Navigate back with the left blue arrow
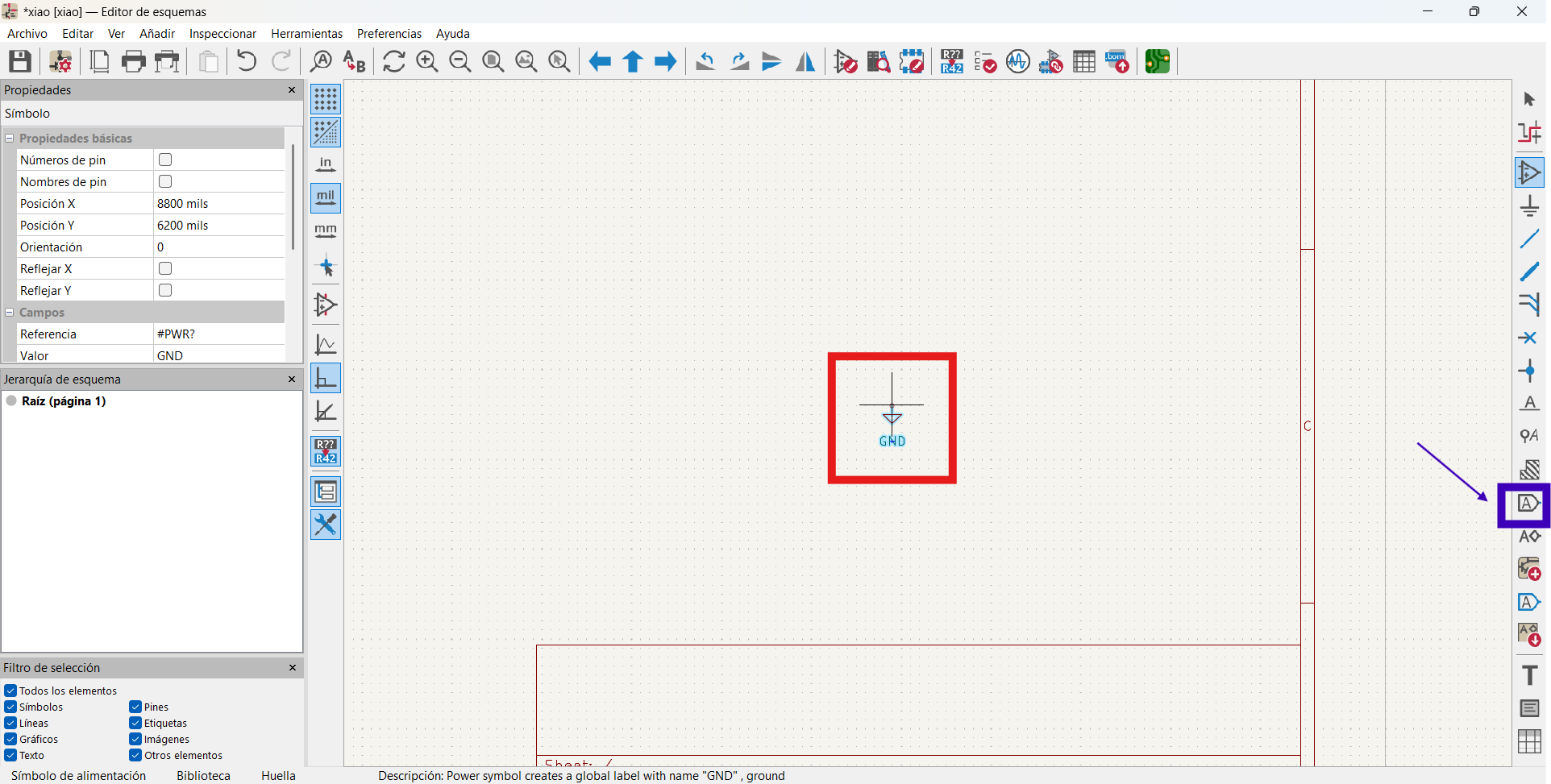 (x=600, y=61)
